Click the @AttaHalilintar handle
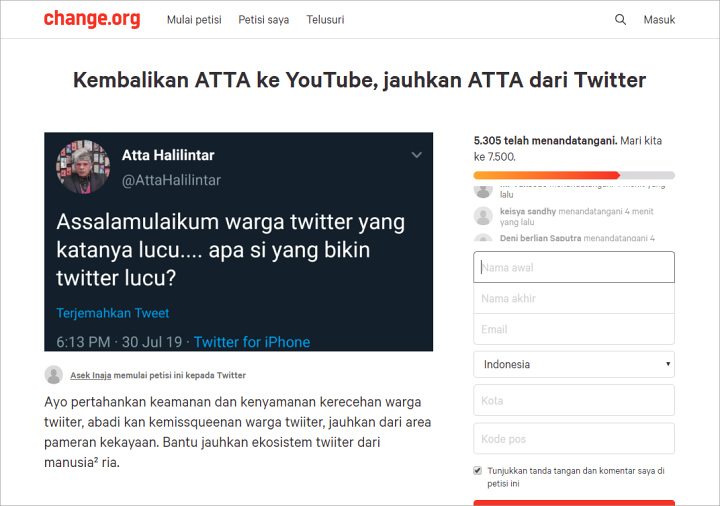 171,180
